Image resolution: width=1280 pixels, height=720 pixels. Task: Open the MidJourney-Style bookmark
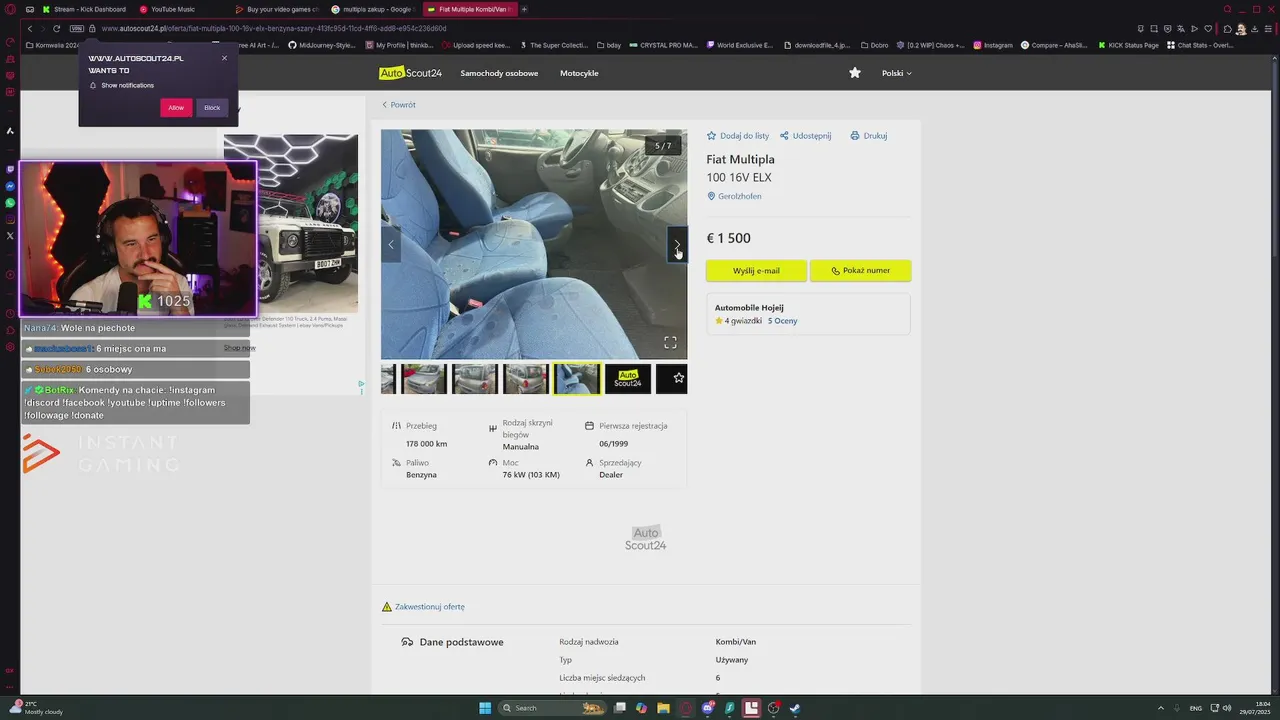(321, 45)
